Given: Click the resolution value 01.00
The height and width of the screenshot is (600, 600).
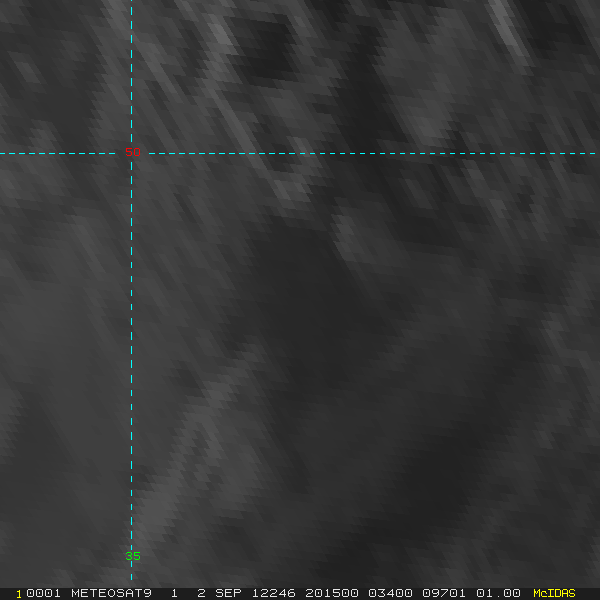Looking at the screenshot, I should point(498,593).
